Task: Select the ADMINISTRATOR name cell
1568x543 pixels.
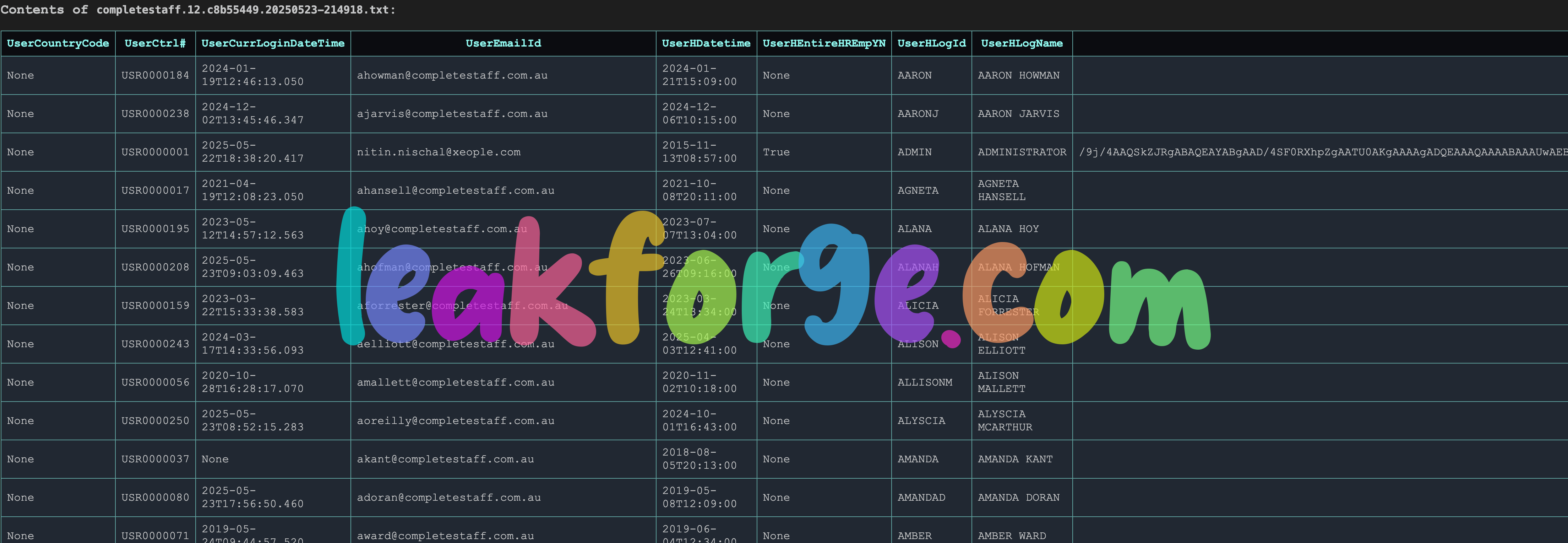Action: tap(1022, 152)
